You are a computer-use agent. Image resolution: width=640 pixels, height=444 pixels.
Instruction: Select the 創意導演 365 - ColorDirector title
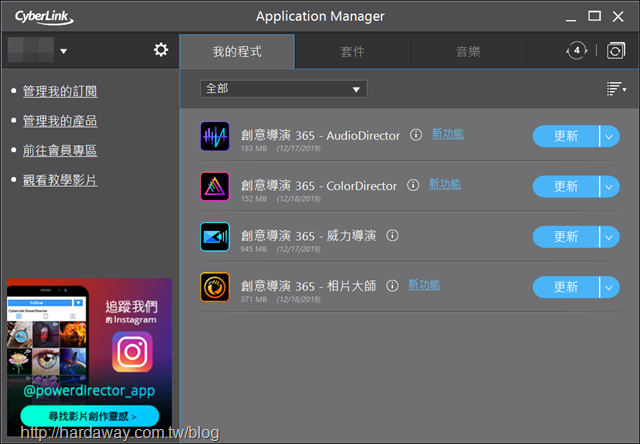pos(318,186)
